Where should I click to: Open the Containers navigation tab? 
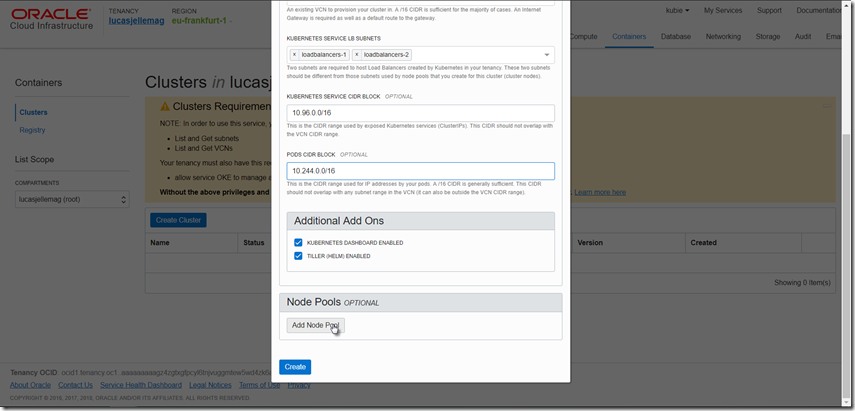pos(629,37)
